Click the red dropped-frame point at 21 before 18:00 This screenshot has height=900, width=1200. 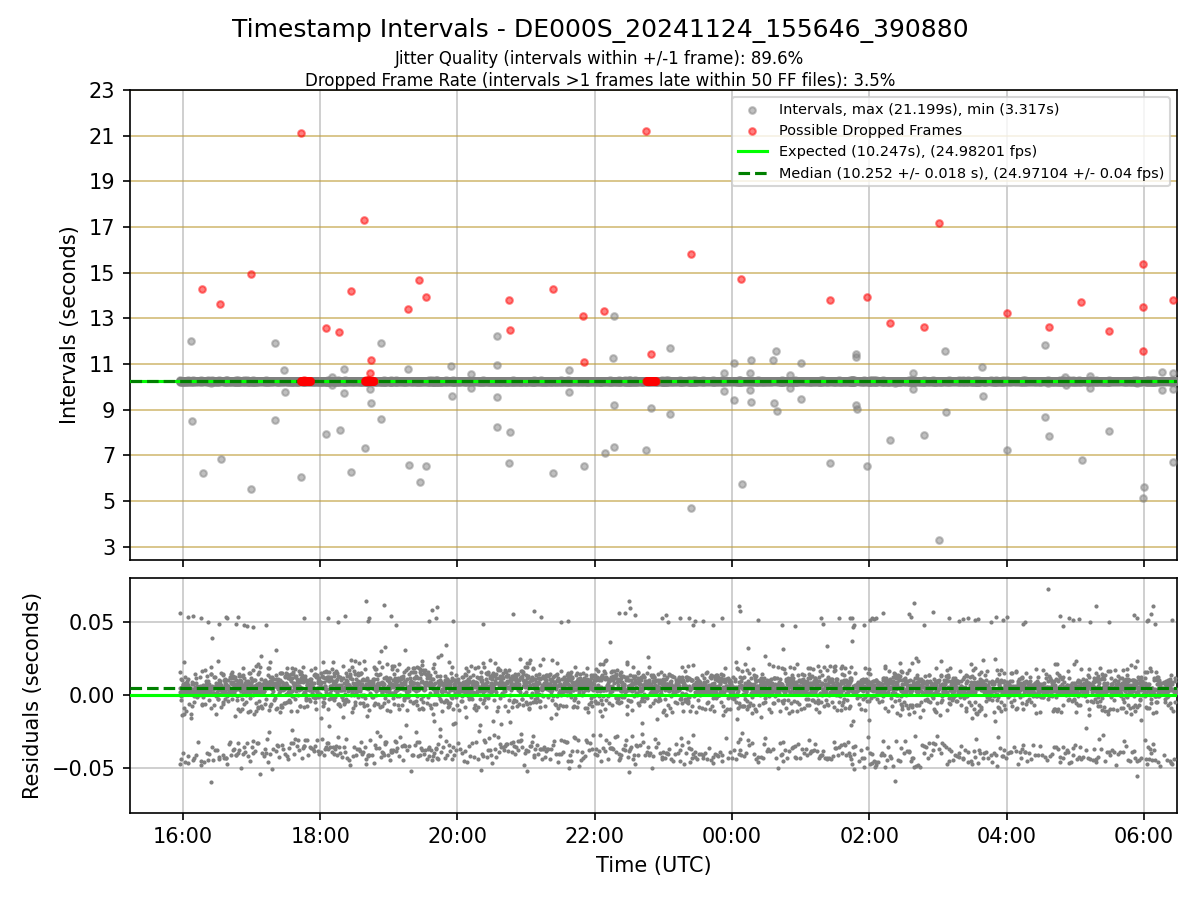[x=301, y=133]
